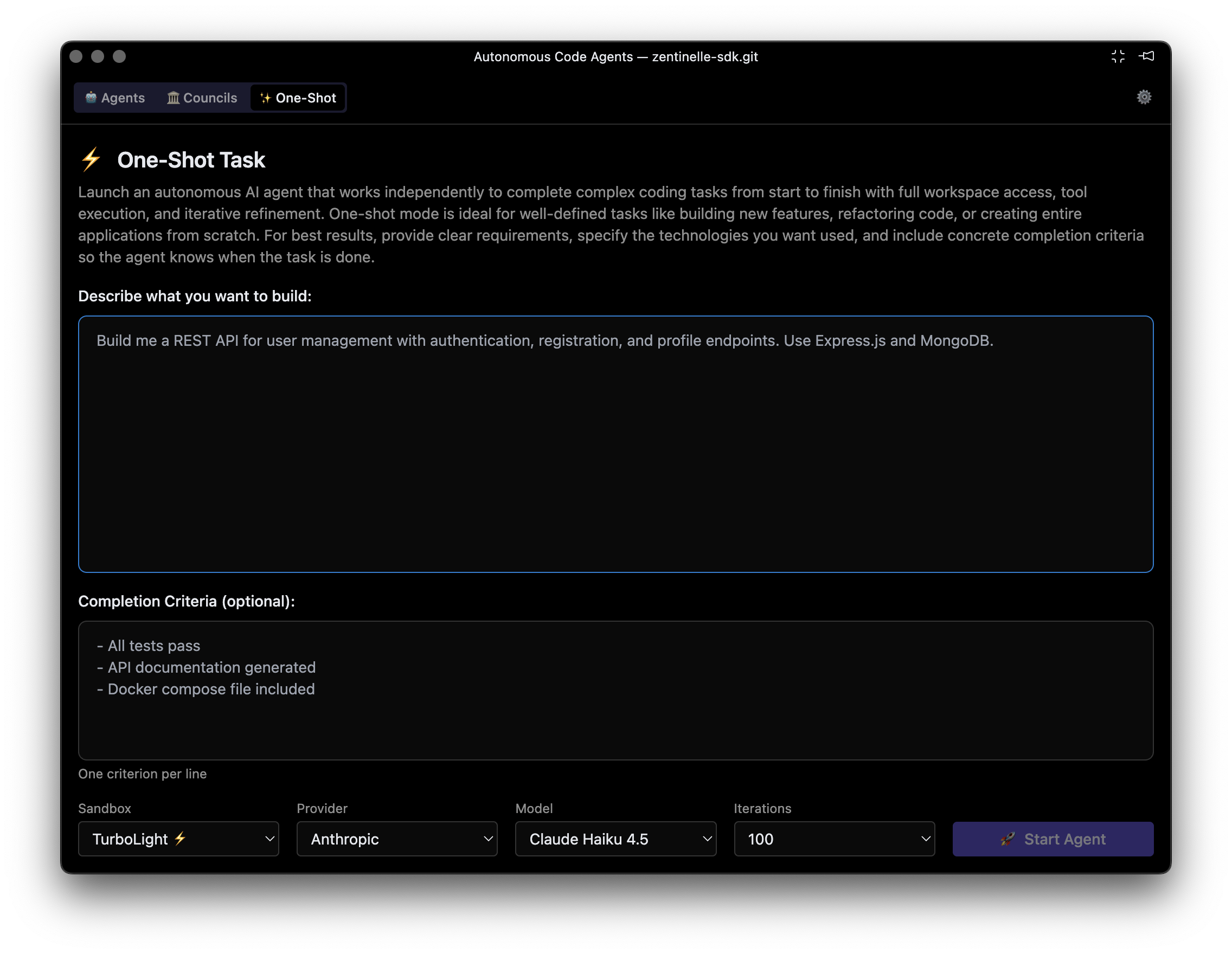Click the fullscreen expand icon top right
The height and width of the screenshot is (954, 1232).
[x=1118, y=56]
